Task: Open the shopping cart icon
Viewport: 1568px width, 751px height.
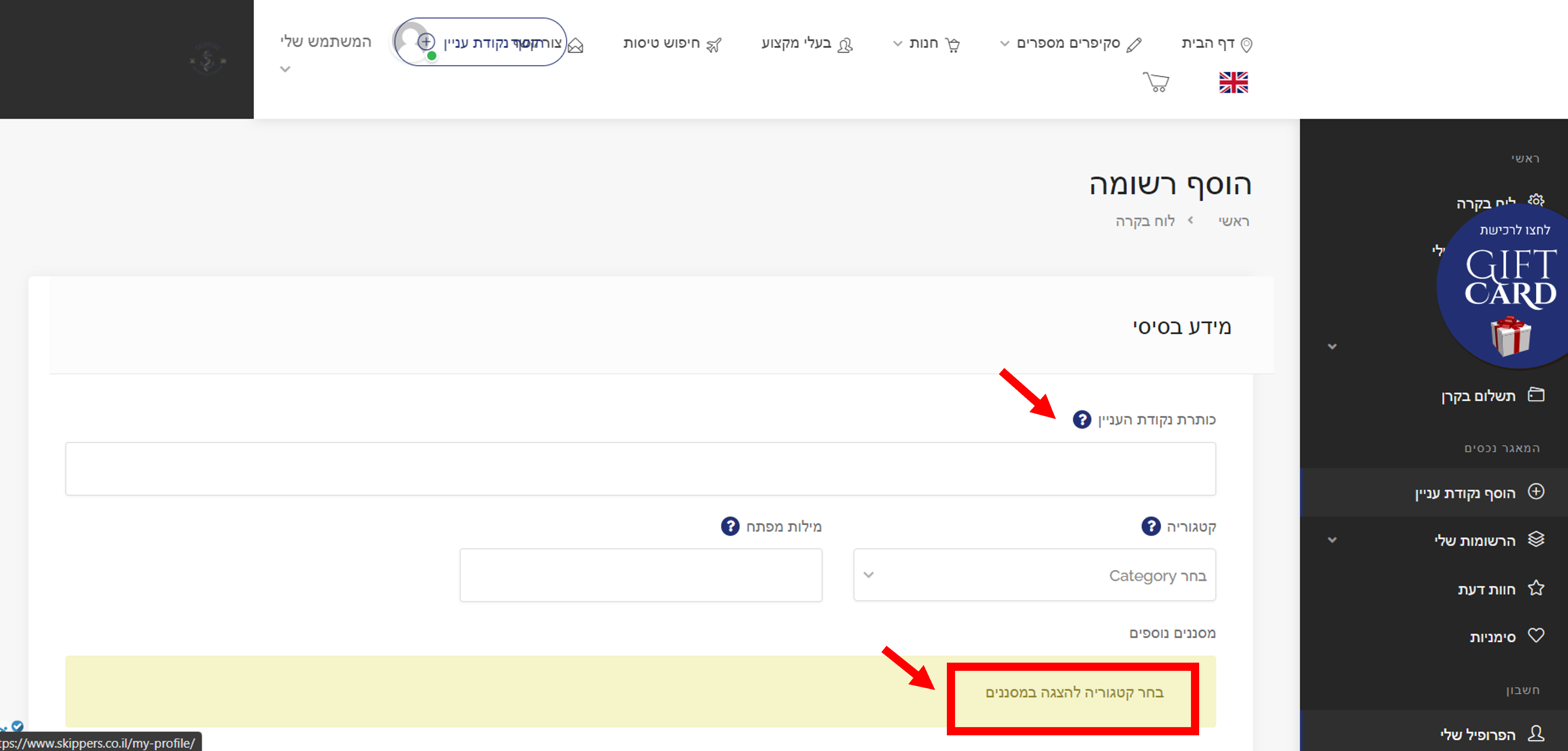Action: (x=1156, y=82)
